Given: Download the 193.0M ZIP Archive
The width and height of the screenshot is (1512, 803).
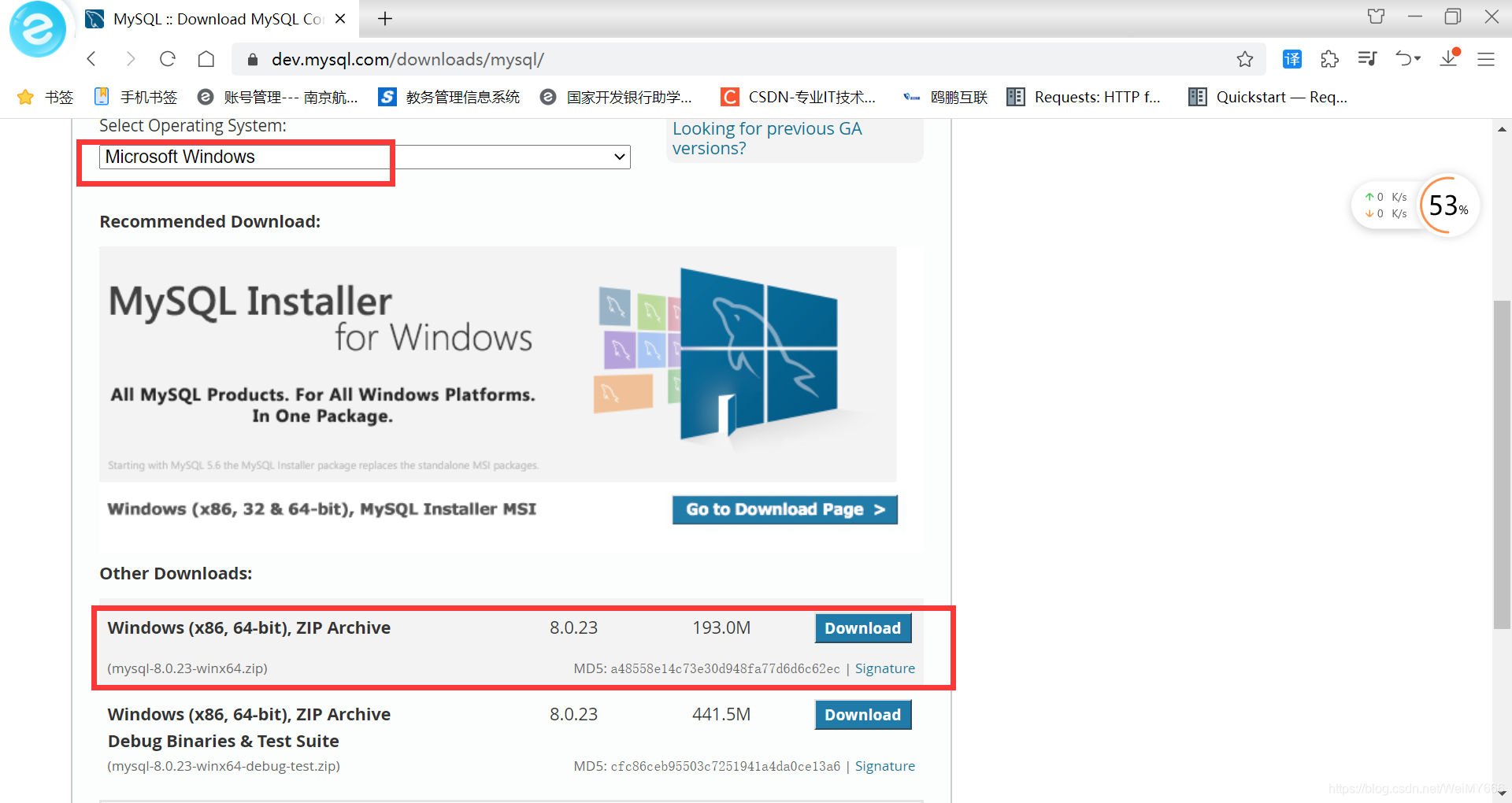Looking at the screenshot, I should (x=863, y=628).
